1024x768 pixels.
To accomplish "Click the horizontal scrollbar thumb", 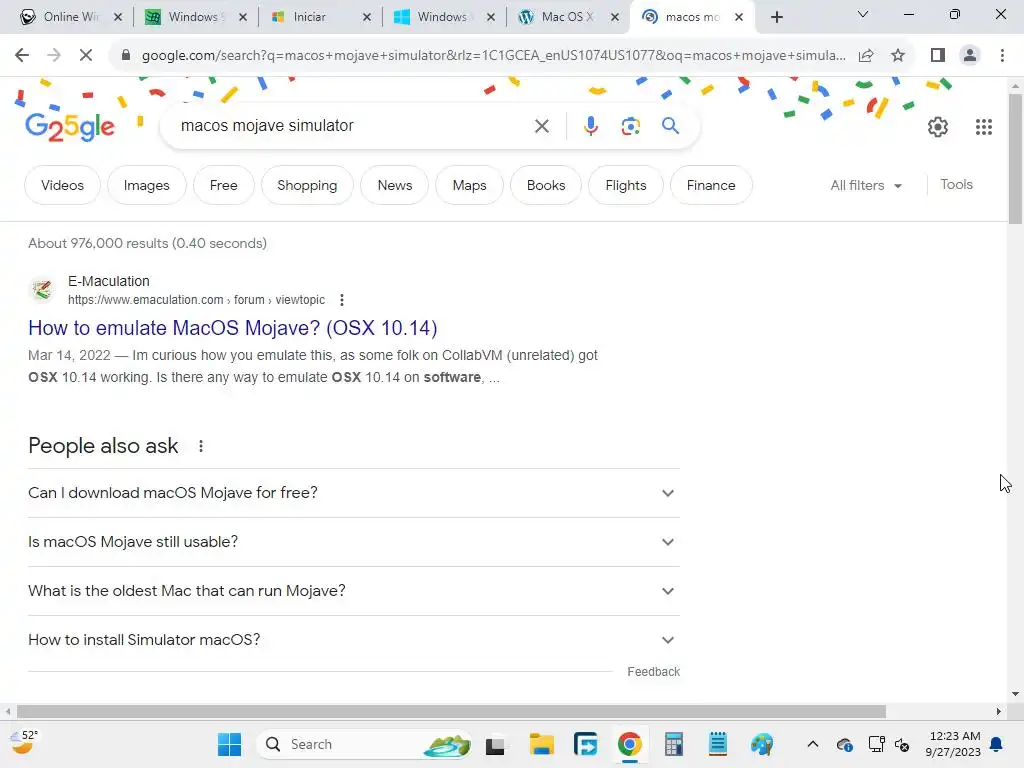I will [x=451, y=711].
